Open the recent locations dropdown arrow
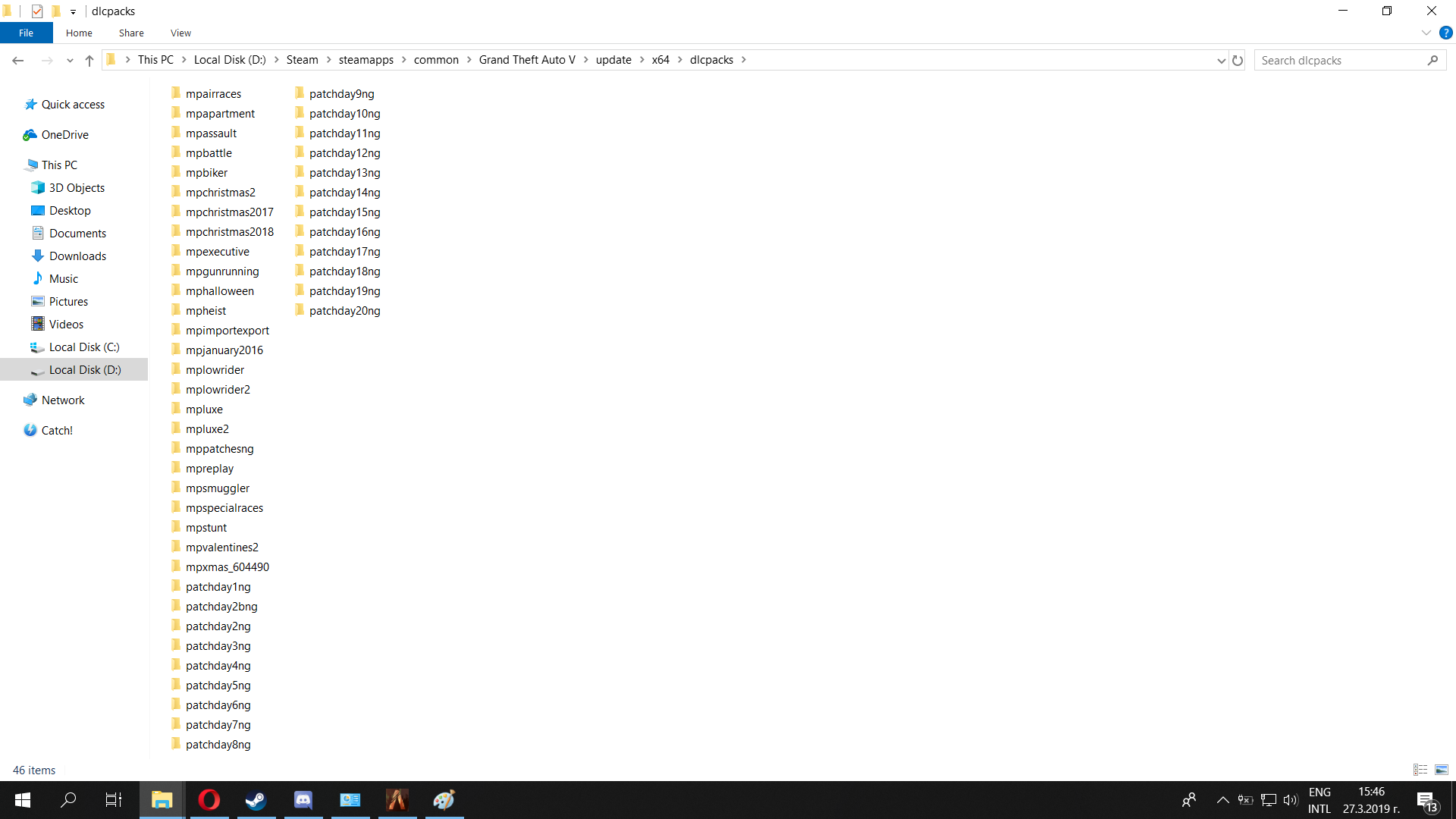This screenshot has width=1456, height=819. coord(70,61)
